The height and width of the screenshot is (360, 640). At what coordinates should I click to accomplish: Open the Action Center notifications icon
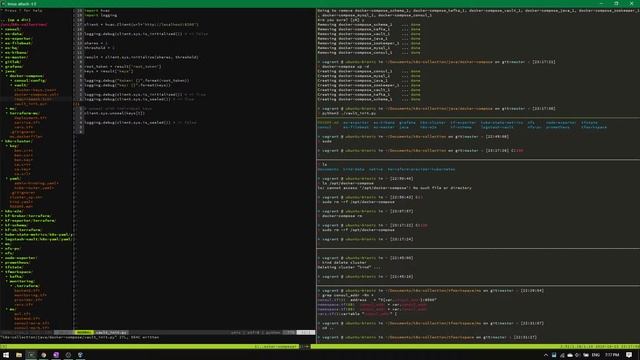click(629, 355)
